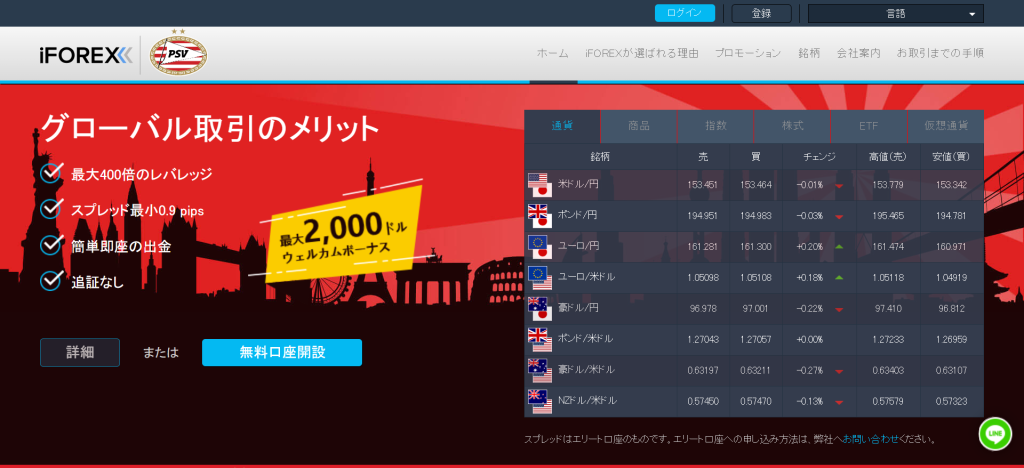This screenshot has height=468, width=1024.
Task: Switch to the 仮想通貨 tab
Action: [945, 126]
